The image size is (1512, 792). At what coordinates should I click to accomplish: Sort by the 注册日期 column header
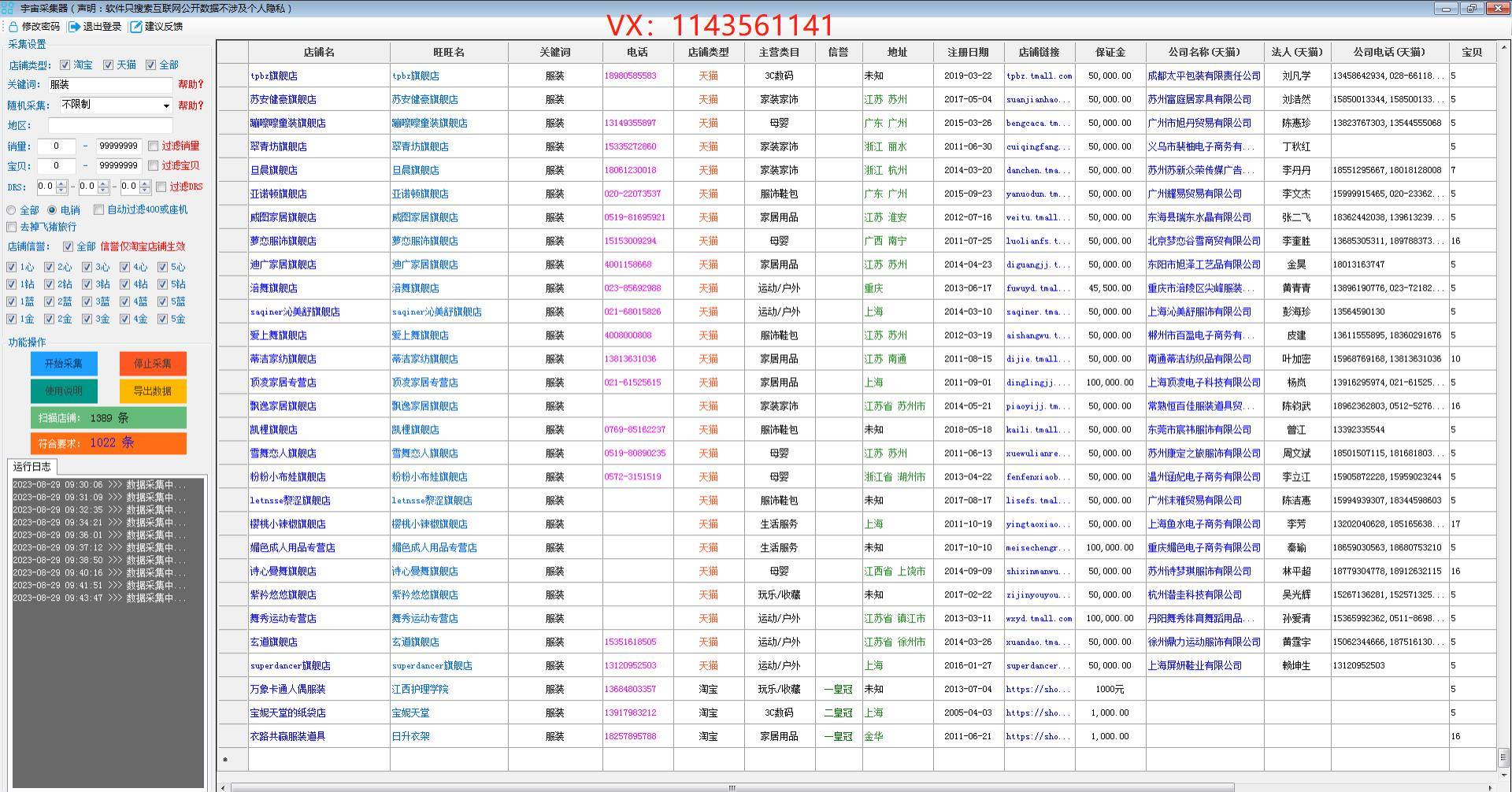tap(968, 52)
